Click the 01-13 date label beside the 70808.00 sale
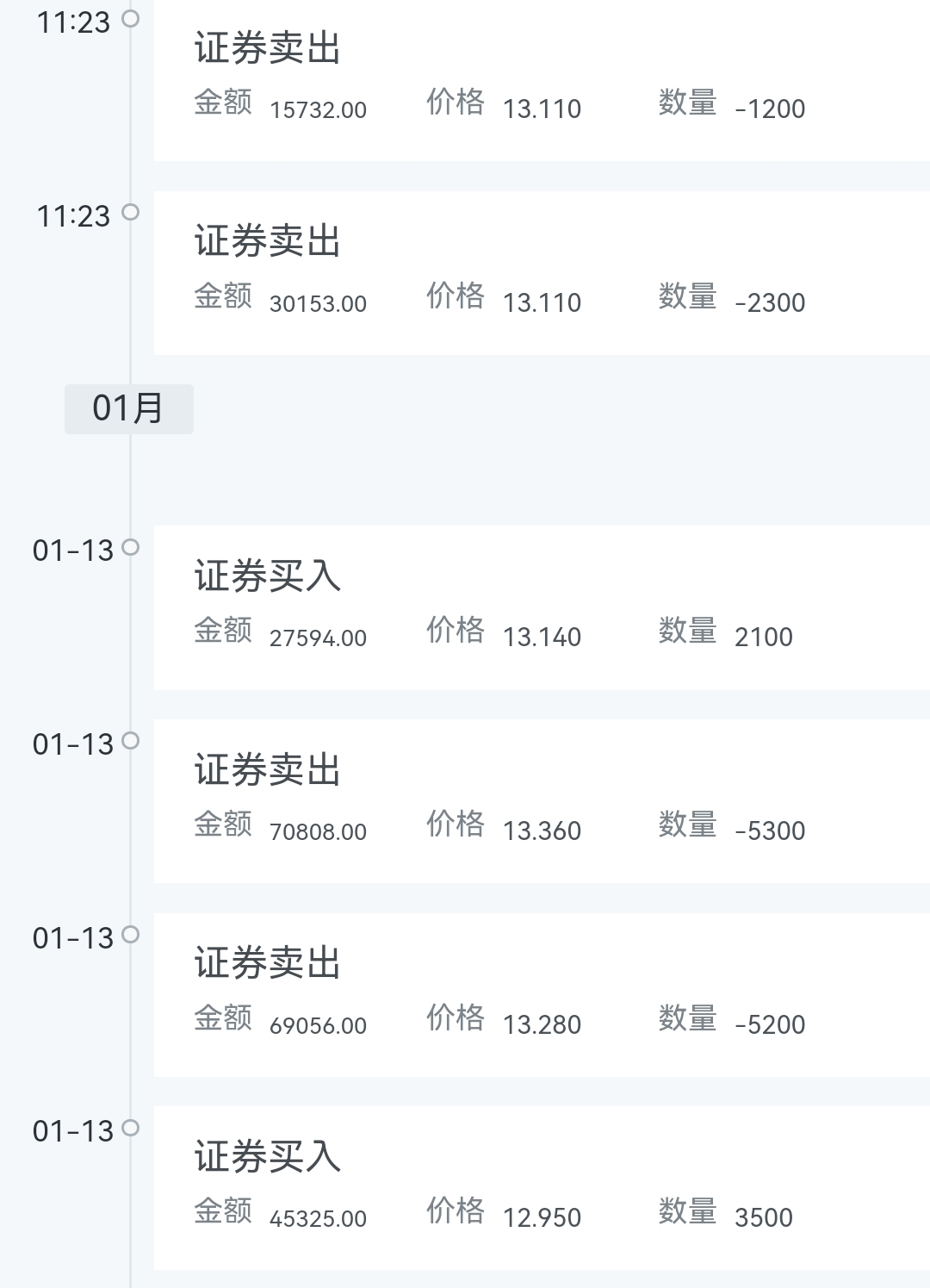Viewport: 930px width, 1288px height. coord(73,744)
